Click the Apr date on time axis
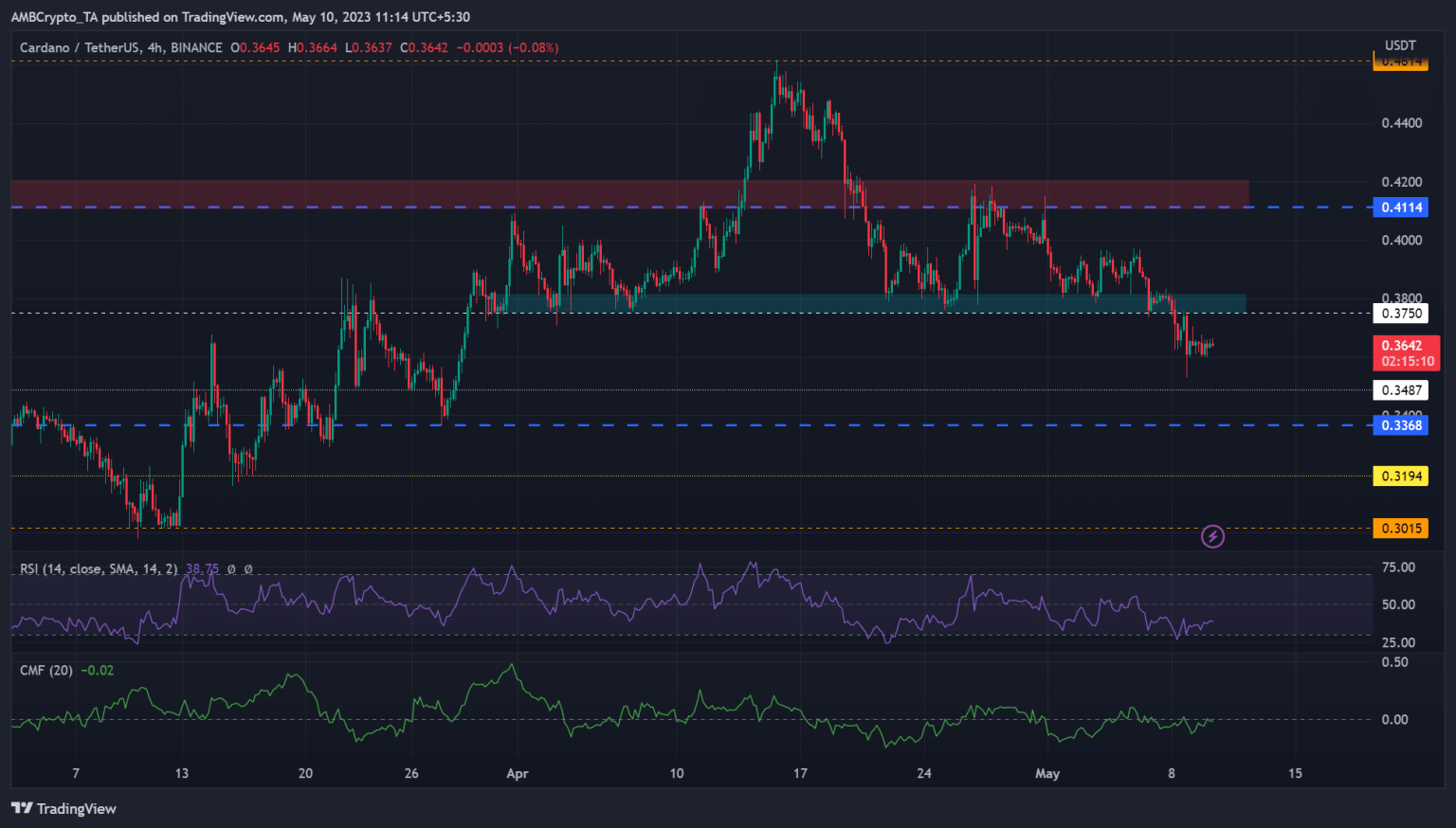1456x828 pixels. [x=517, y=774]
